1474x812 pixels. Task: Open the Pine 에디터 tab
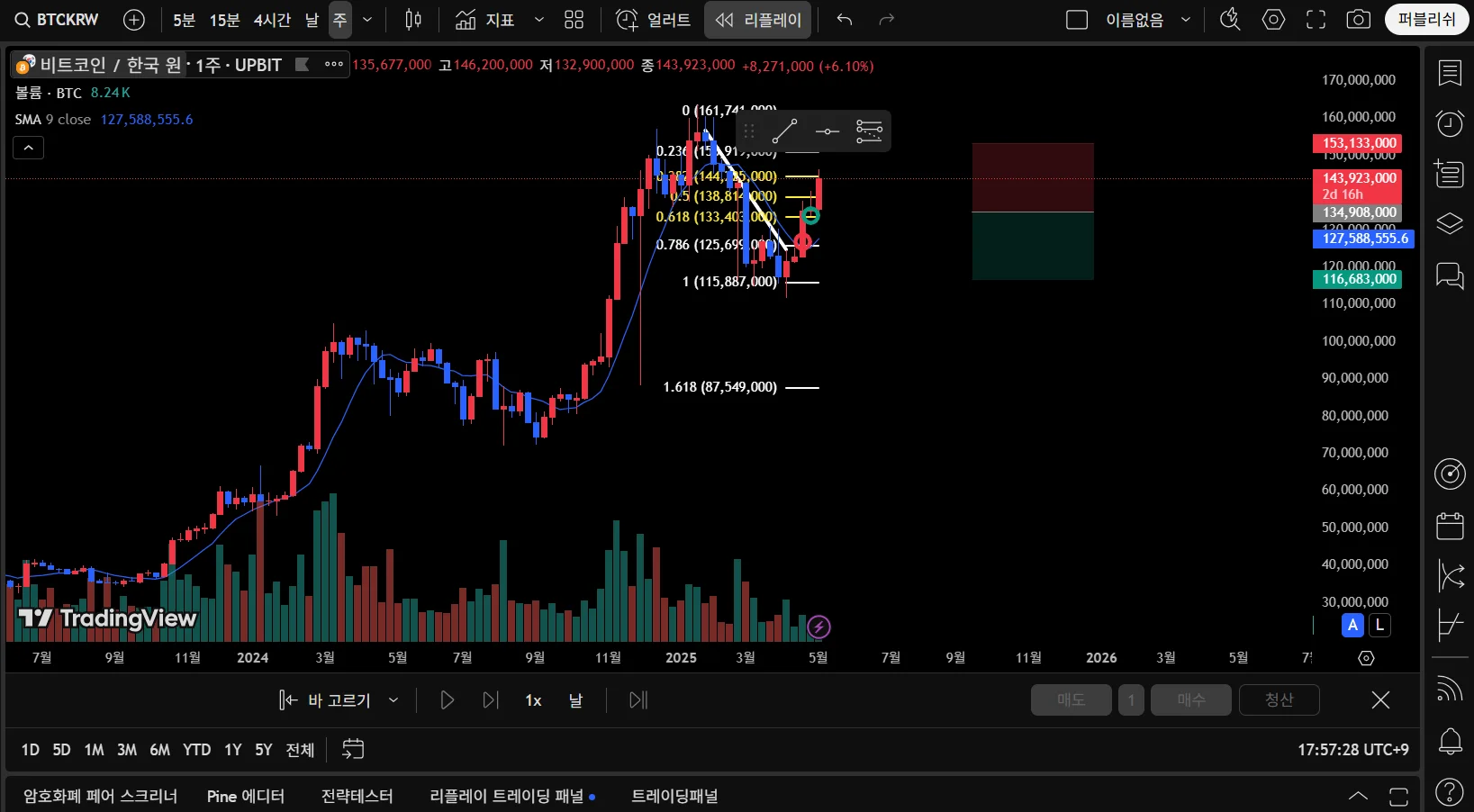tap(246, 796)
